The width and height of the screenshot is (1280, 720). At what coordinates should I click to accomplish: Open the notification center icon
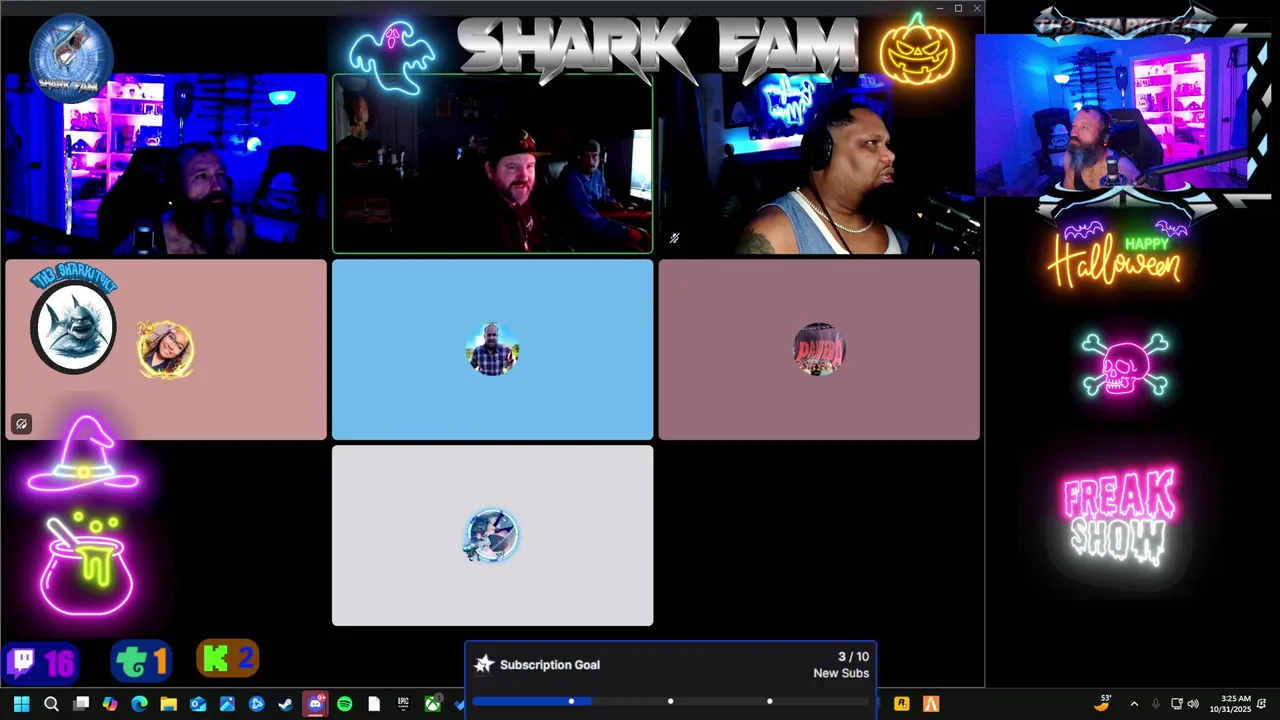tap(1262, 704)
